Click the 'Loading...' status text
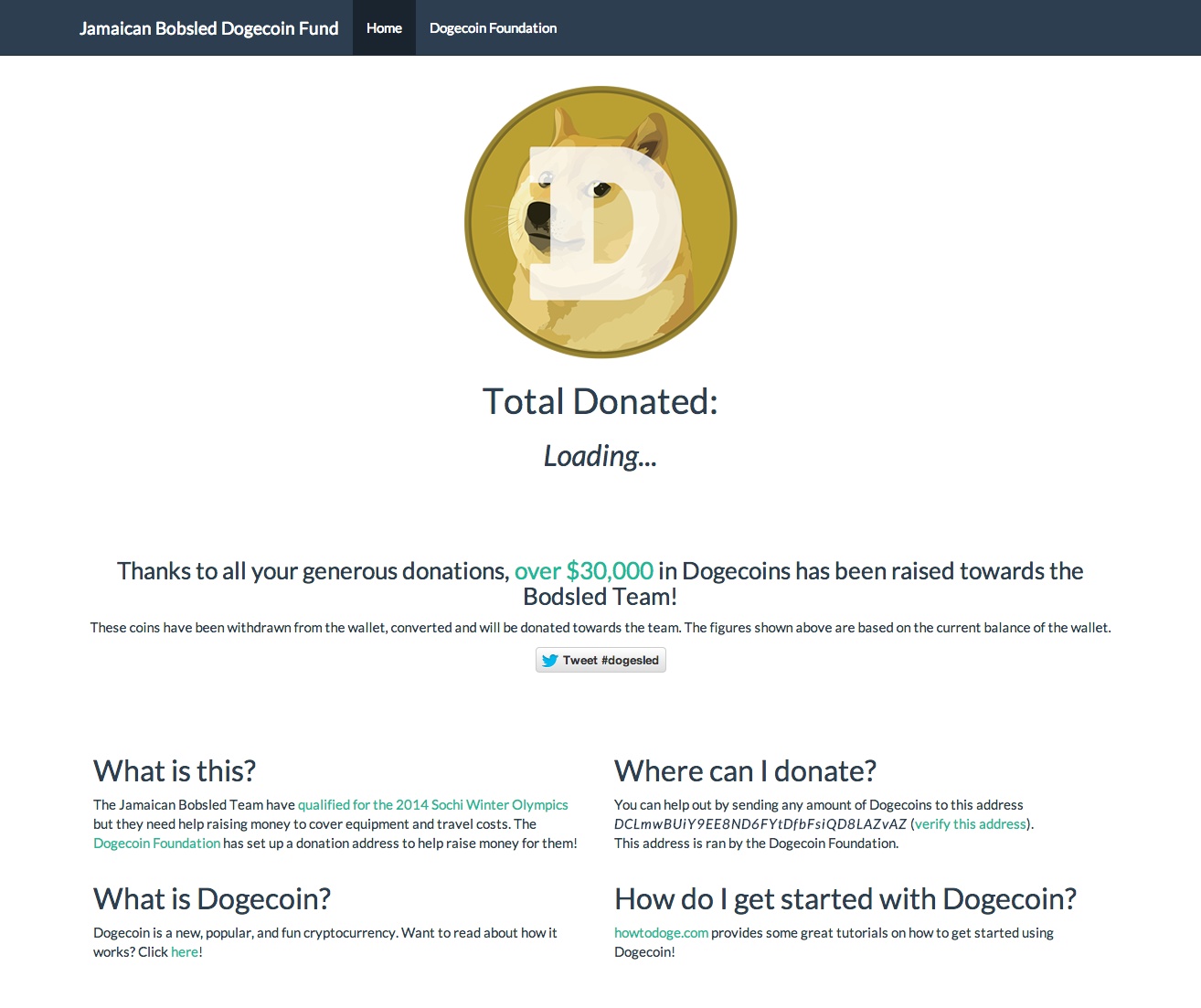Viewport: 1201px width, 1008px height. [600, 456]
